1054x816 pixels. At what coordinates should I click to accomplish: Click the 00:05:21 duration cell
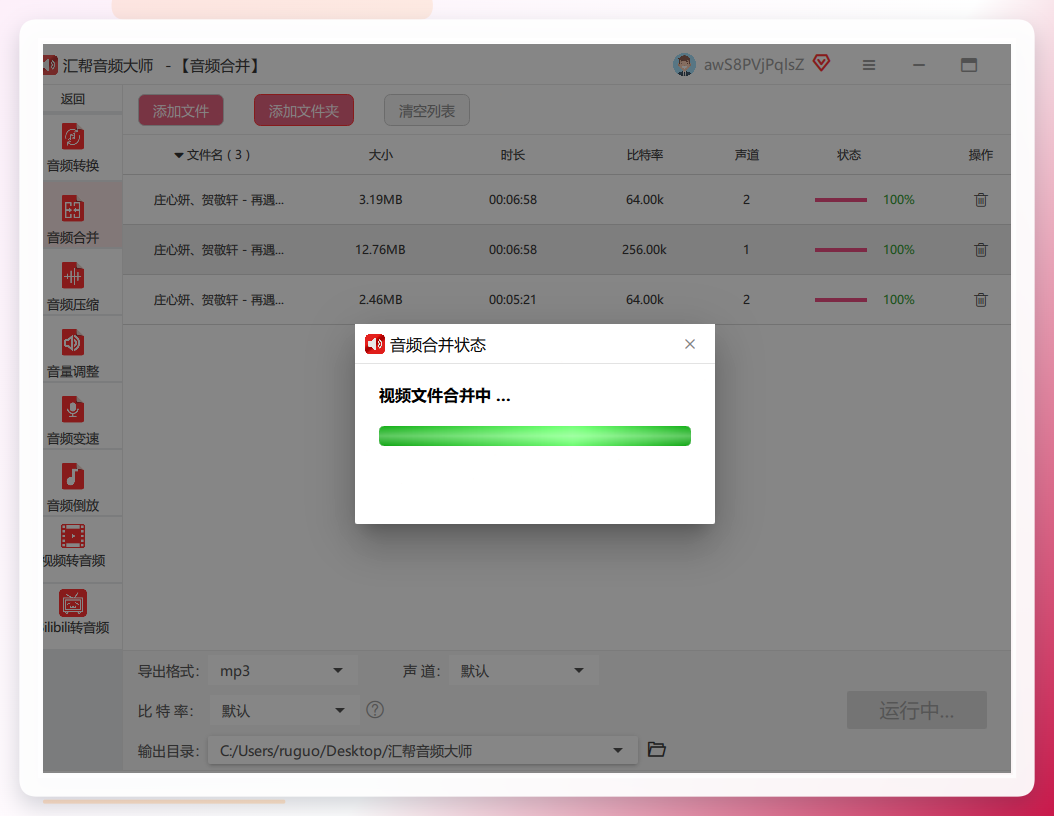(x=513, y=300)
